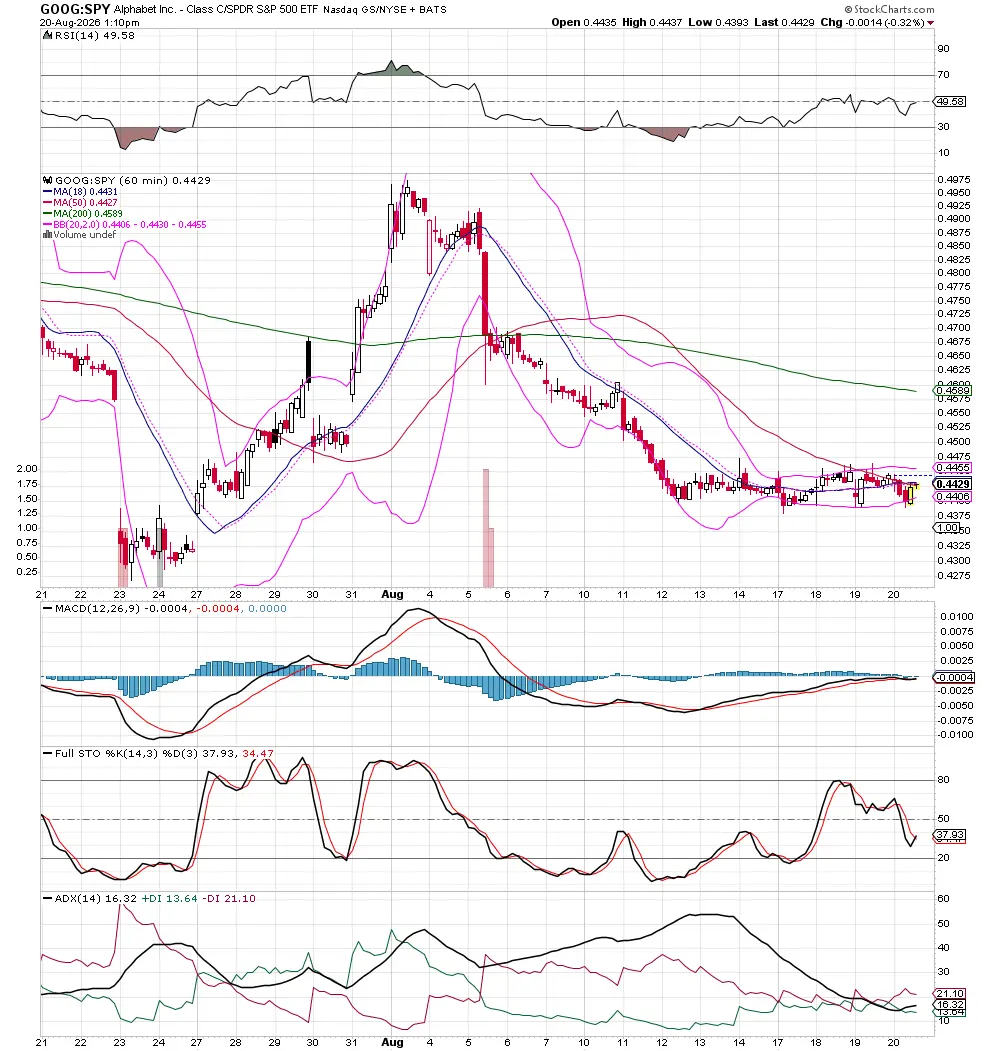Click the Open 0.4435 value
The height and width of the screenshot is (1051, 990).
pyautogui.click(x=583, y=22)
